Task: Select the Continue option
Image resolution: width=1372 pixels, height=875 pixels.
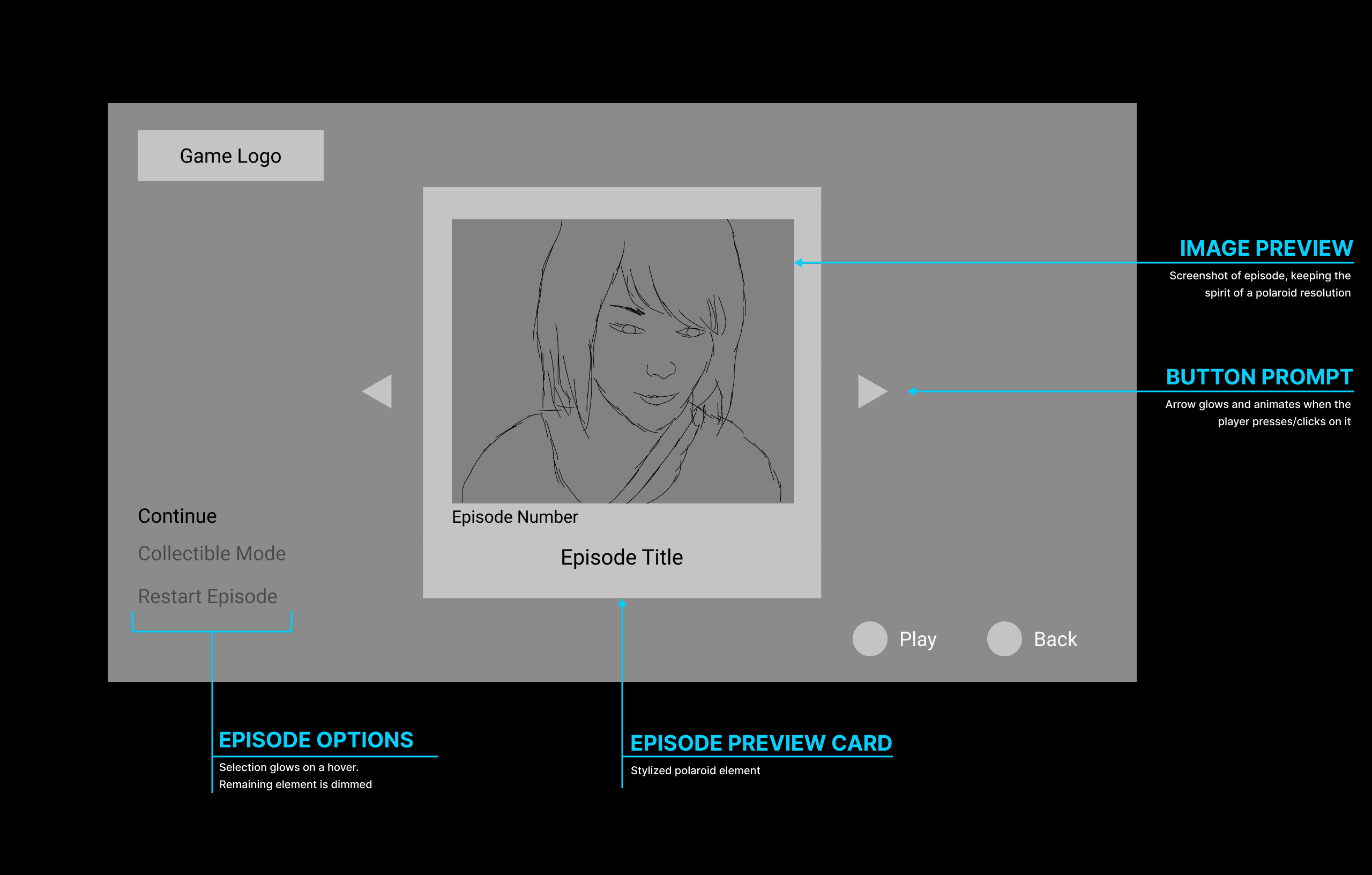Action: click(177, 516)
